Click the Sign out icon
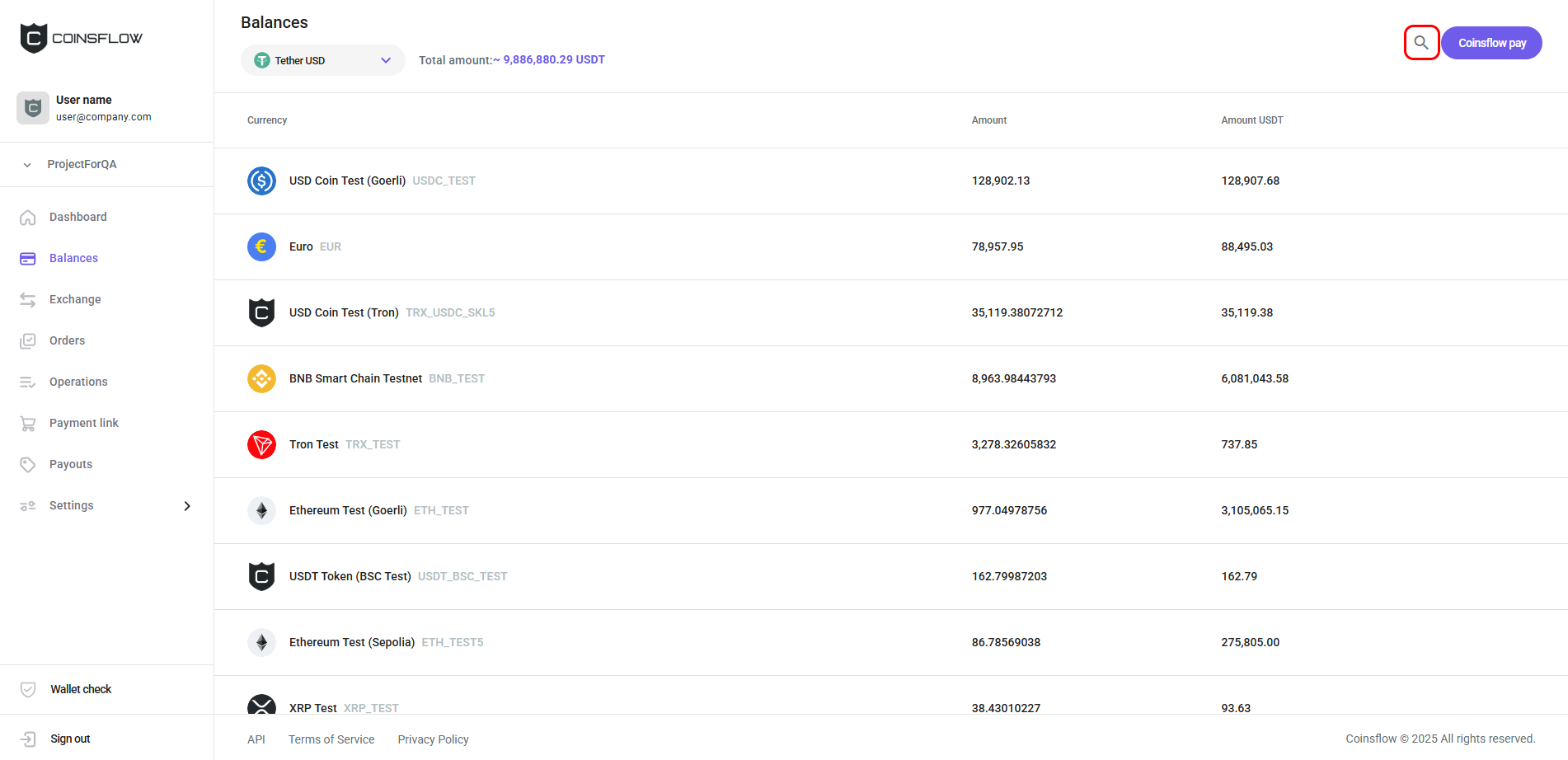Screen dimensions: 1568x760 [27, 739]
